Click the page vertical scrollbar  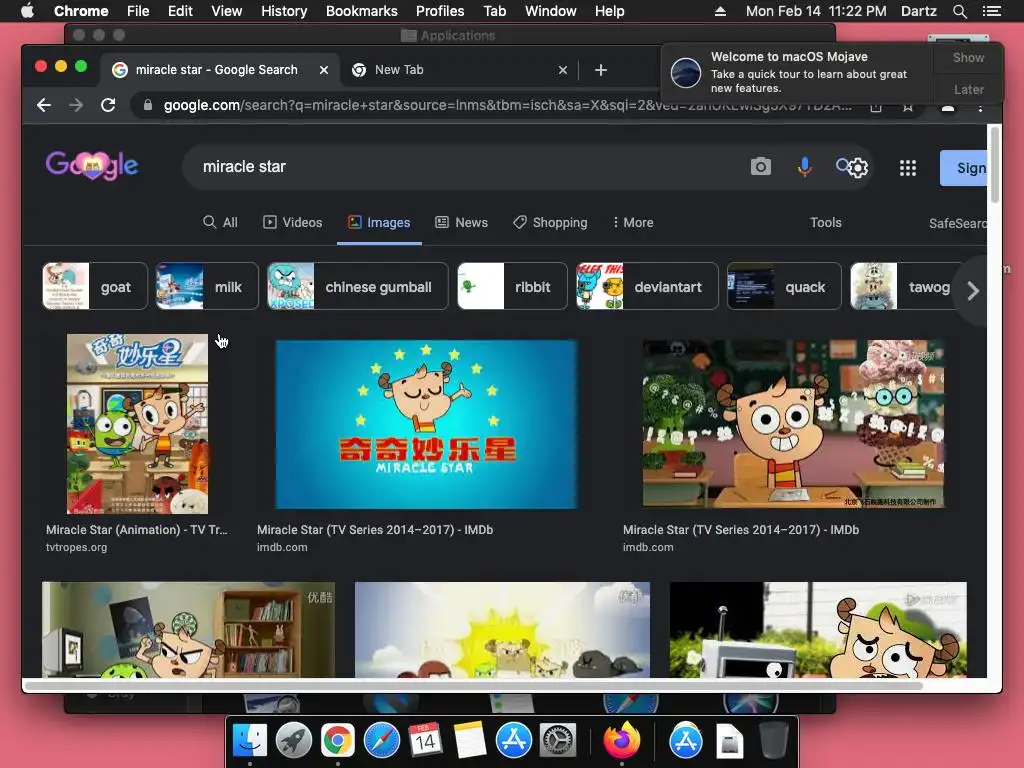(995, 165)
